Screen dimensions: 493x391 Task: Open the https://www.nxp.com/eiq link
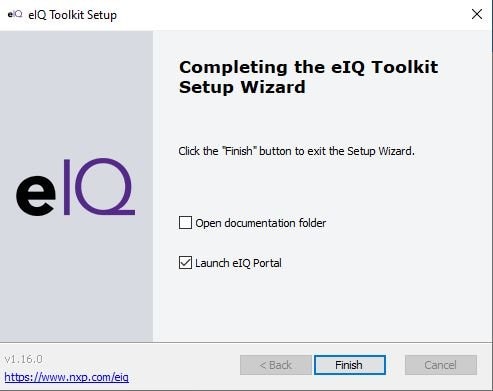click(x=67, y=377)
